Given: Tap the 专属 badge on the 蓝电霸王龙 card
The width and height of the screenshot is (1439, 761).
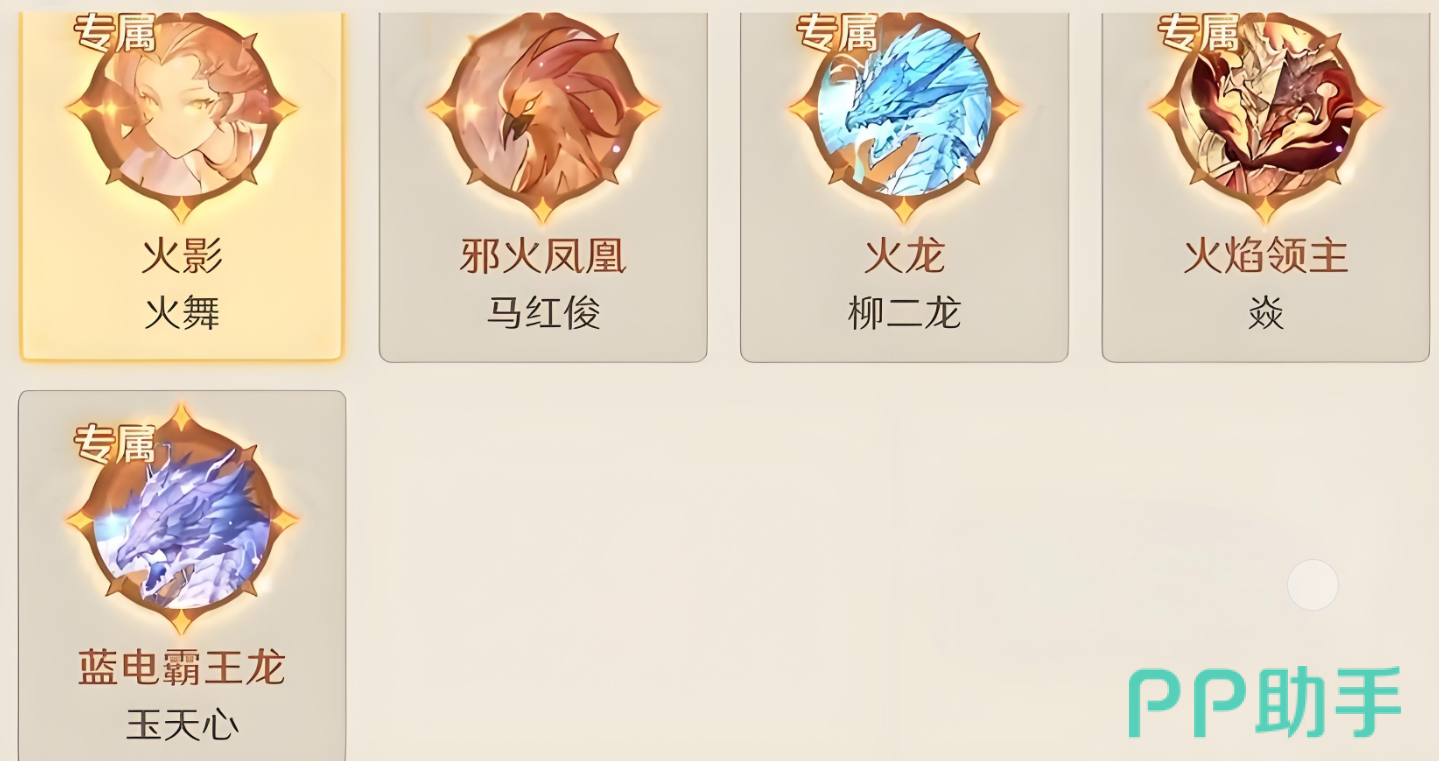Looking at the screenshot, I should click(115, 444).
